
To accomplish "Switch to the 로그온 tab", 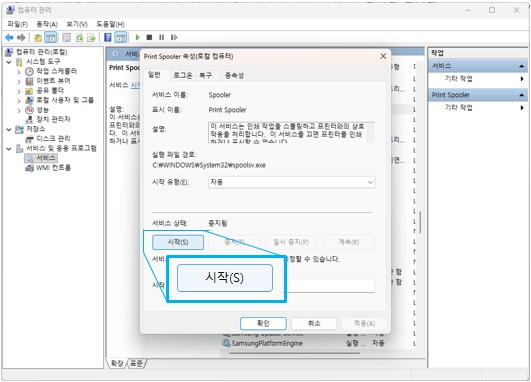I will pyautogui.click(x=183, y=76).
